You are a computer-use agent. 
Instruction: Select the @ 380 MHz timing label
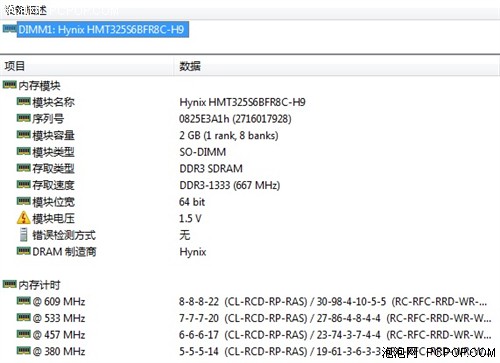click(59, 352)
